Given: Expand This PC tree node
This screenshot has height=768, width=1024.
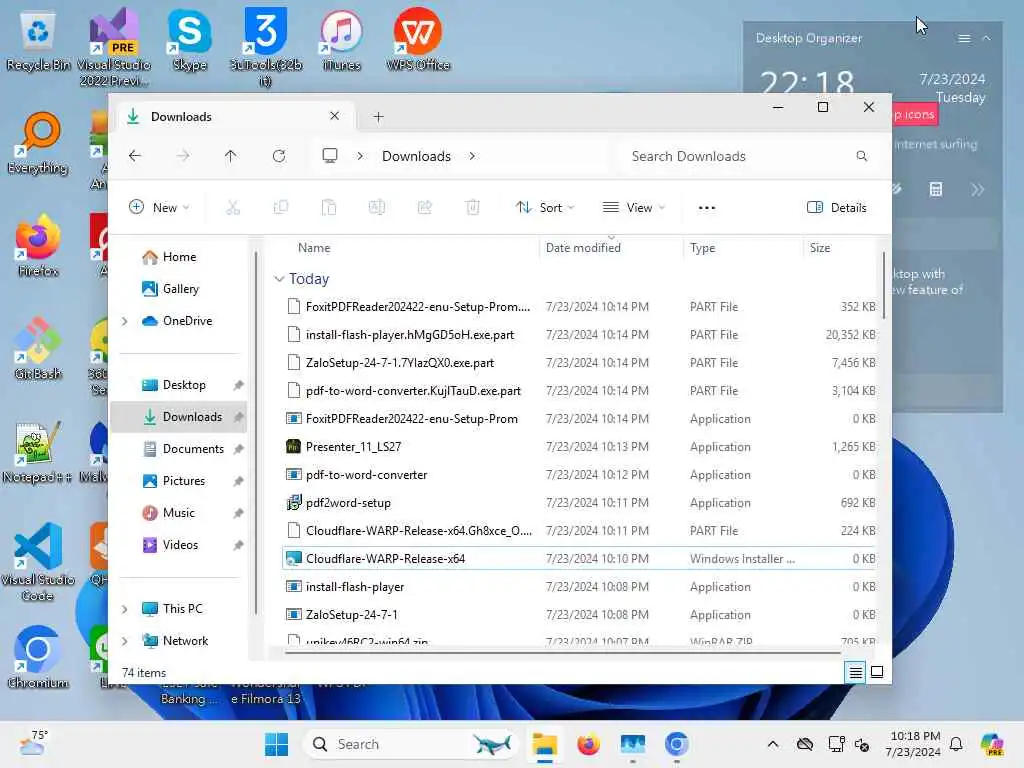Looking at the screenshot, I should pyautogui.click(x=125, y=609).
